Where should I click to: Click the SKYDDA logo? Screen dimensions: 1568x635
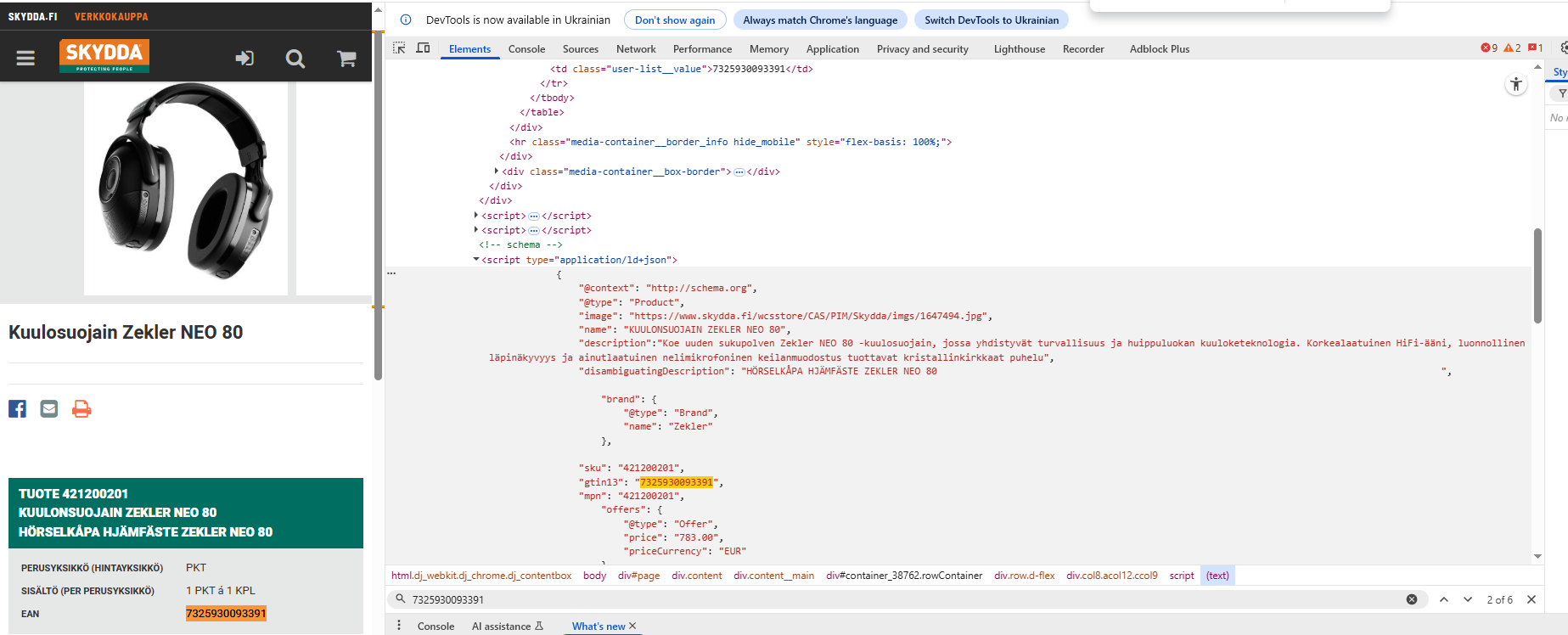pos(104,56)
